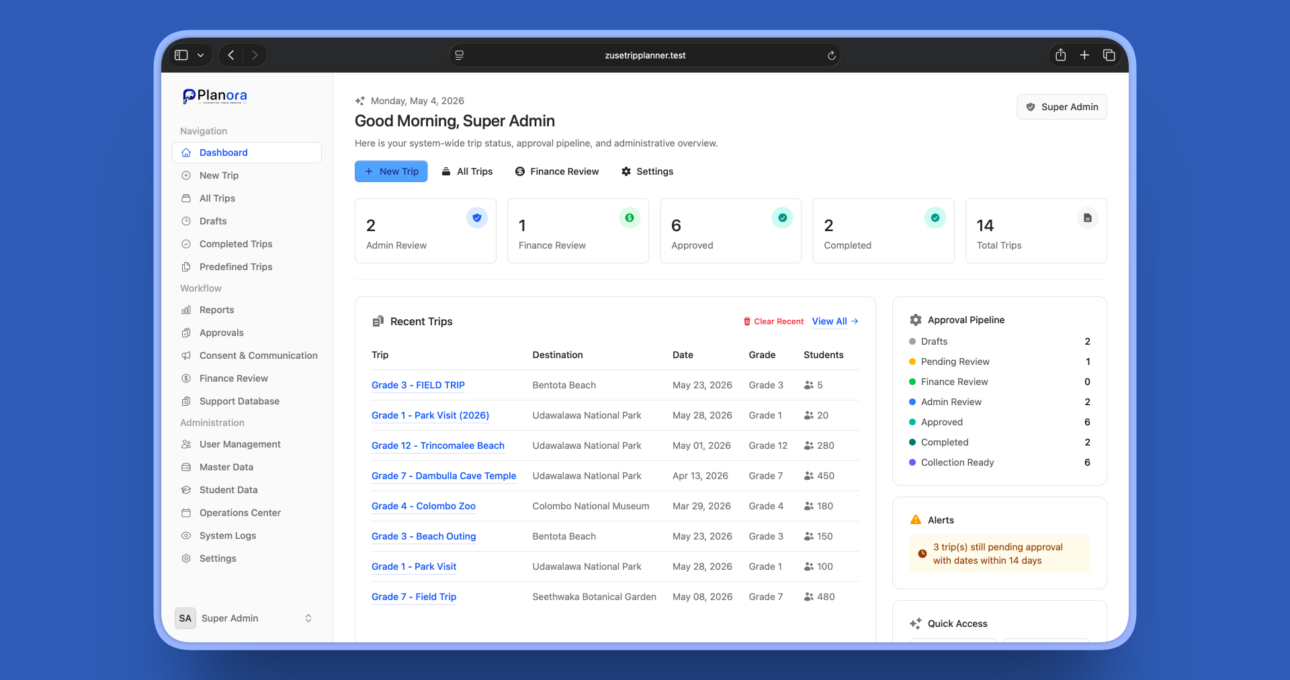Screen dimensions: 1290x680
Task: Expand the Super Admin account switcher
Action: [244, 618]
